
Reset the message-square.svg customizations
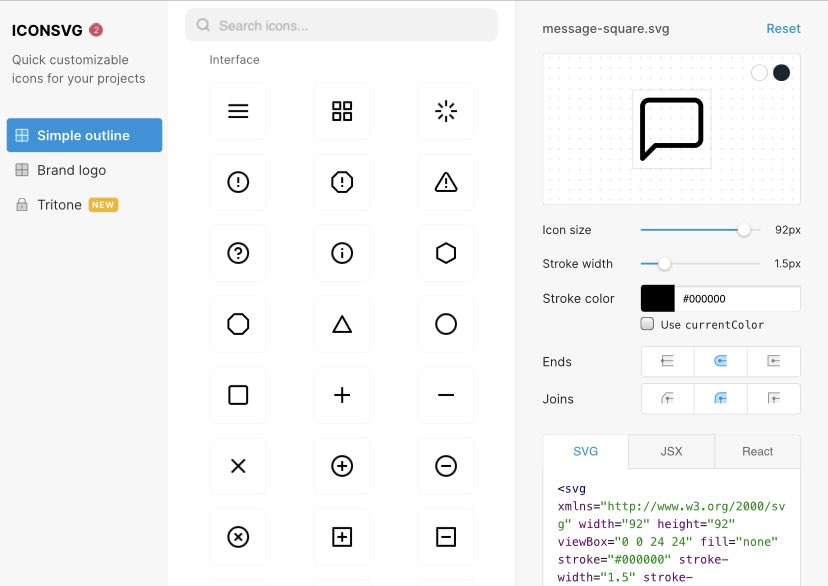click(x=783, y=28)
